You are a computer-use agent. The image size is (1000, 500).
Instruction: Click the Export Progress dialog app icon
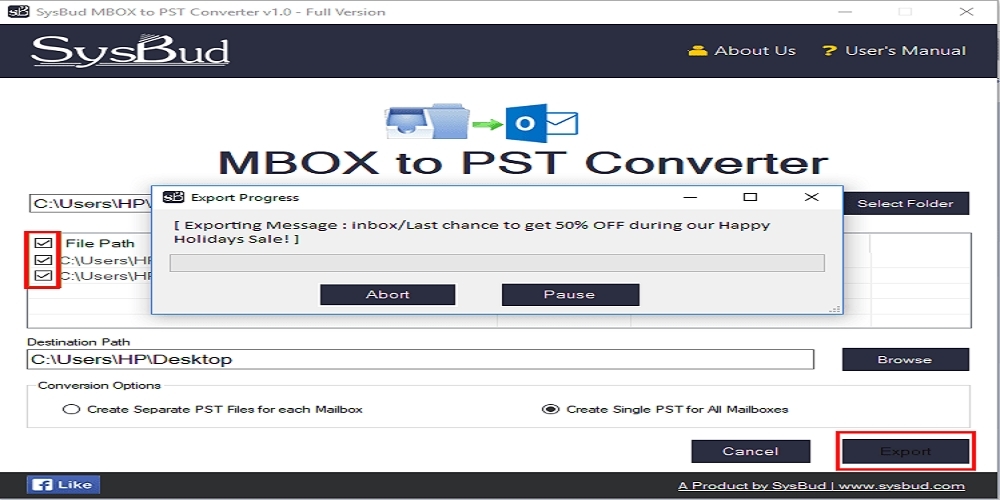173,197
